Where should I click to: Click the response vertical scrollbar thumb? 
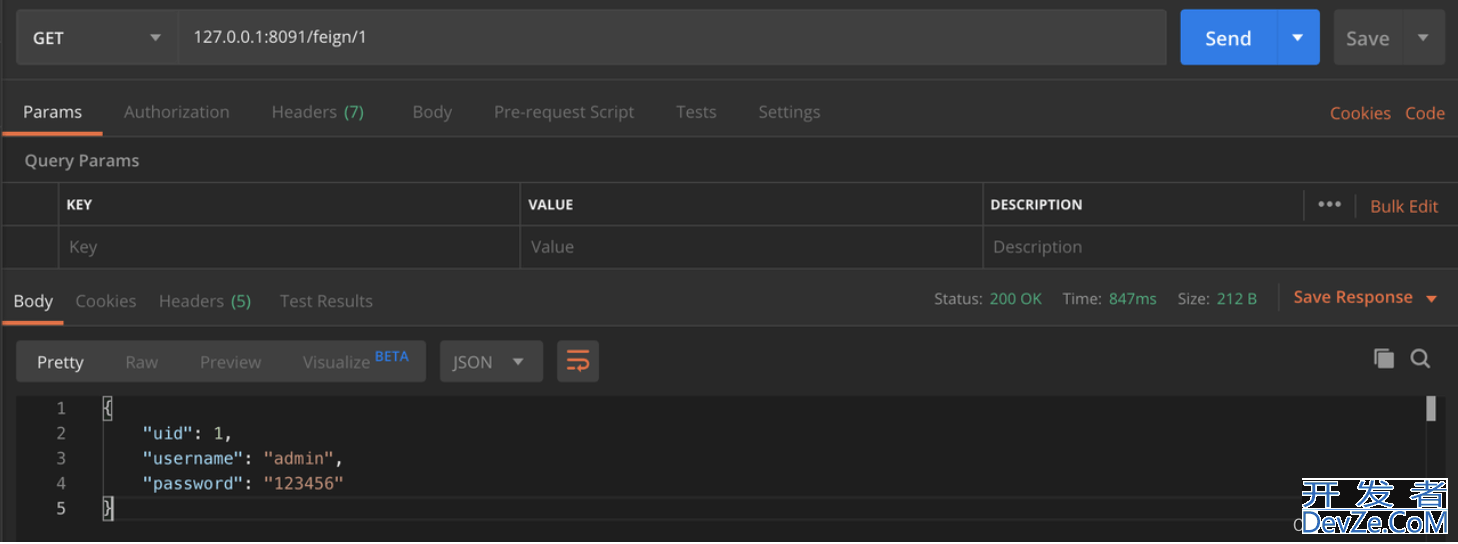(1431, 408)
